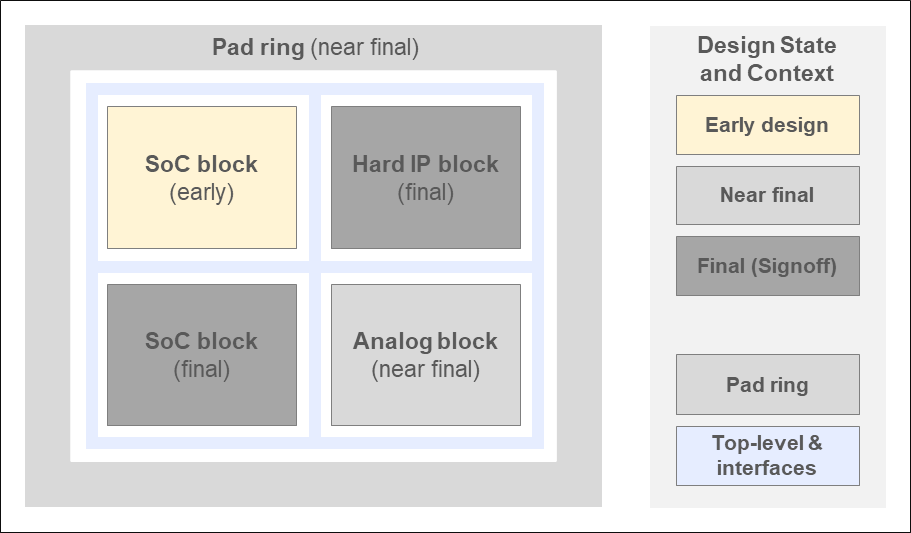Click the Pad ring legend swatch

pos(767,384)
